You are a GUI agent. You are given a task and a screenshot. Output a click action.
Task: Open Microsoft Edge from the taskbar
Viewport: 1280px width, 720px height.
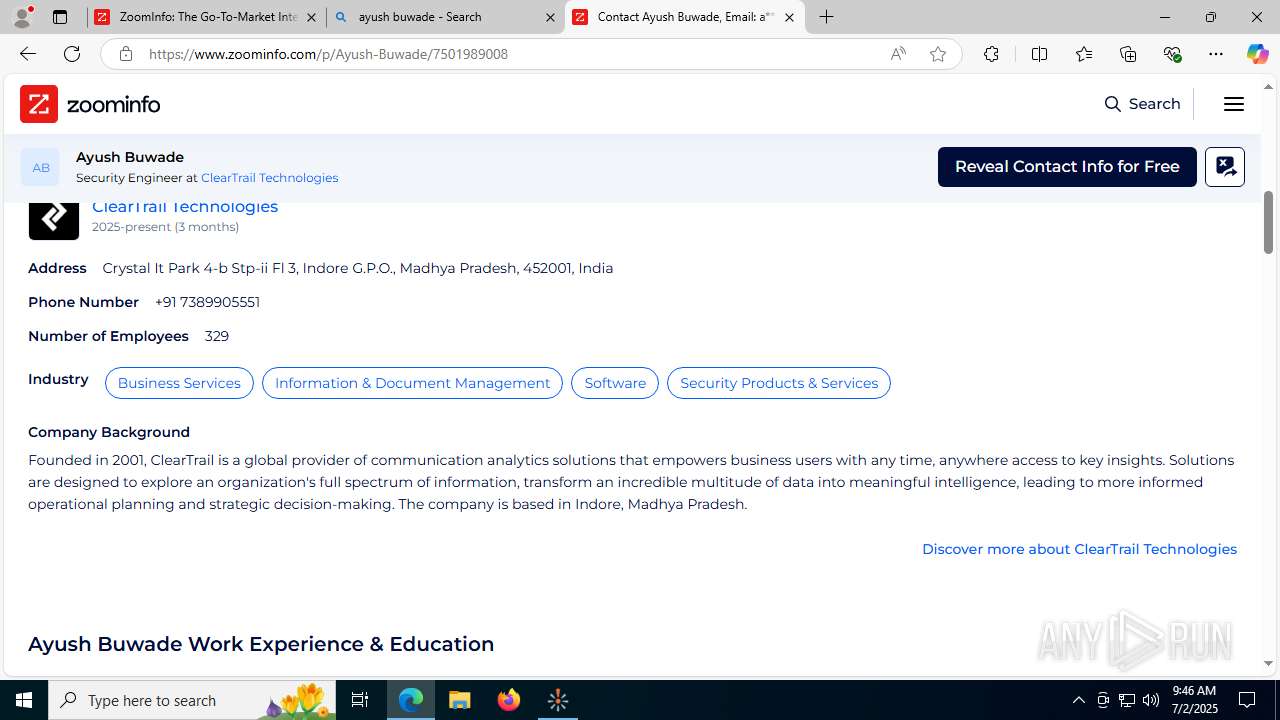pyautogui.click(x=411, y=700)
